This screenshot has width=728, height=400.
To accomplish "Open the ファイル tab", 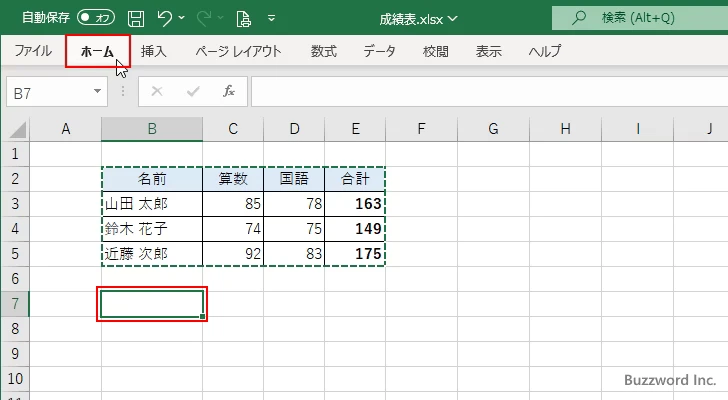I will point(33,51).
